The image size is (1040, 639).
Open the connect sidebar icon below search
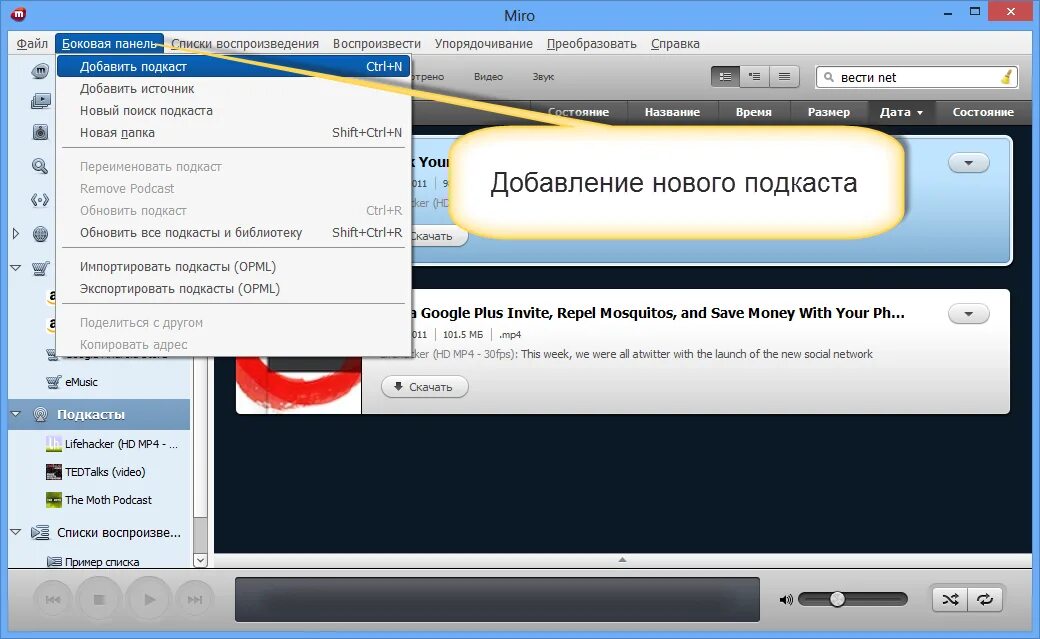(40, 200)
